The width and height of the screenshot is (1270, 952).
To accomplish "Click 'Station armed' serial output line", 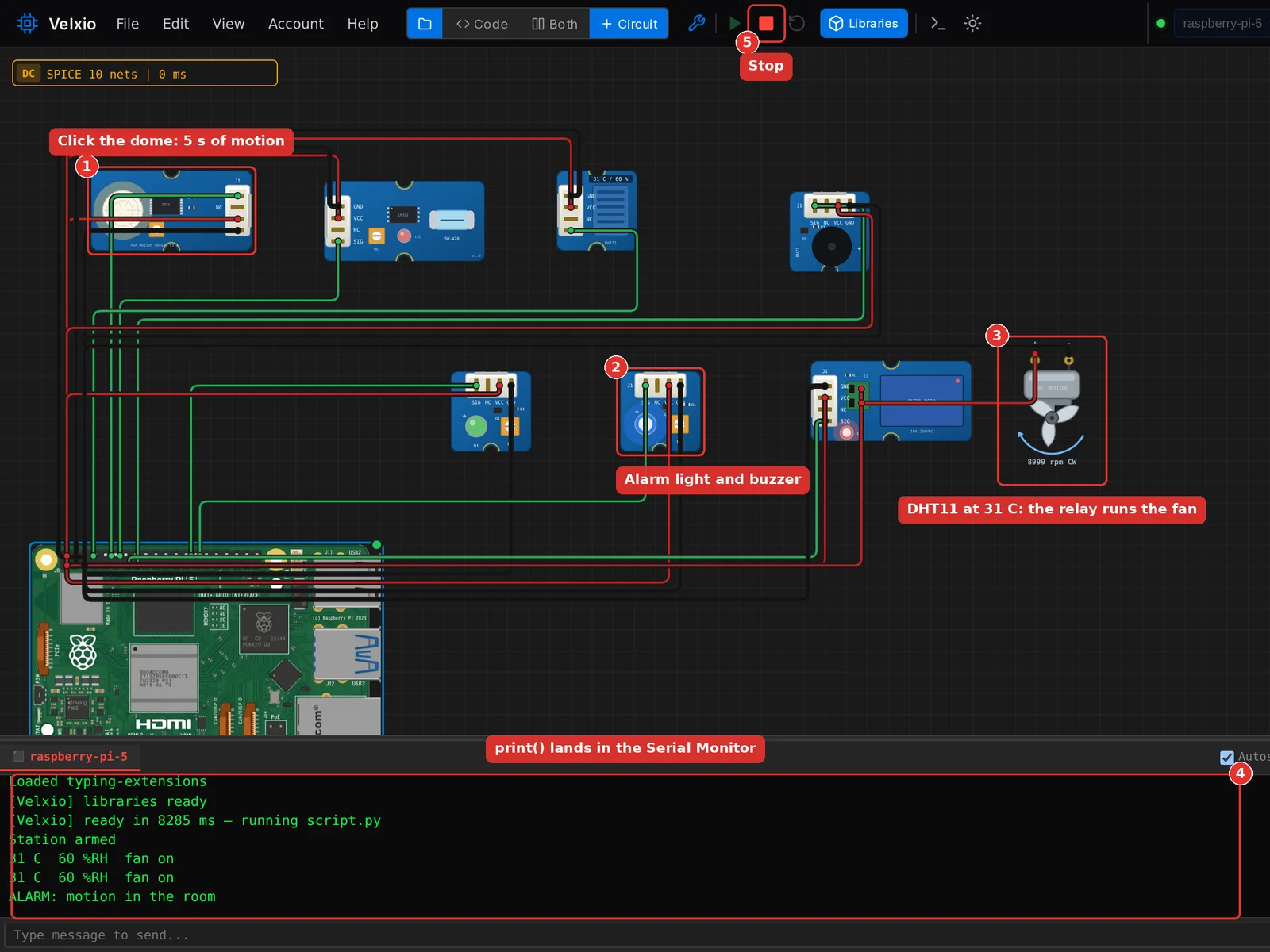I will [62, 839].
